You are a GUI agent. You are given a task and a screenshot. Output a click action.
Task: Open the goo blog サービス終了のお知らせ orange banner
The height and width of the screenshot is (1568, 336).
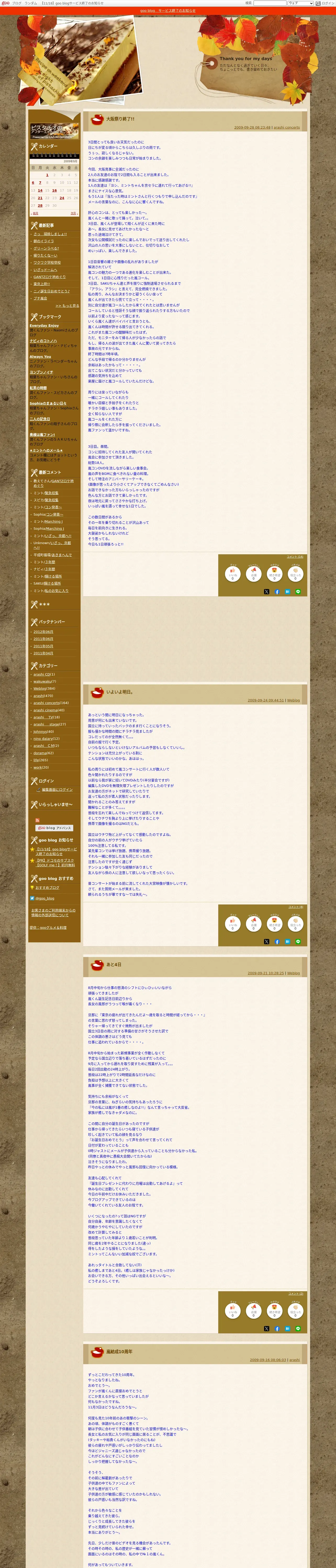point(168,10)
